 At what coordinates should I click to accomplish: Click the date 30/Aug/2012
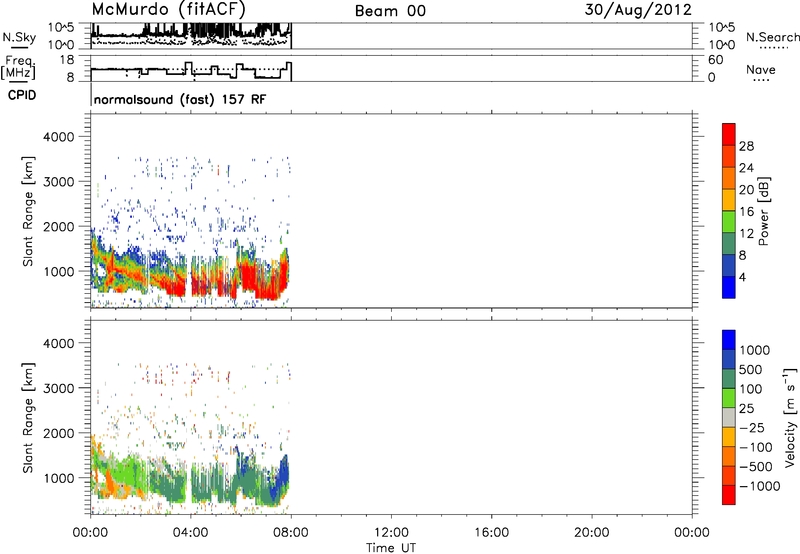(638, 10)
